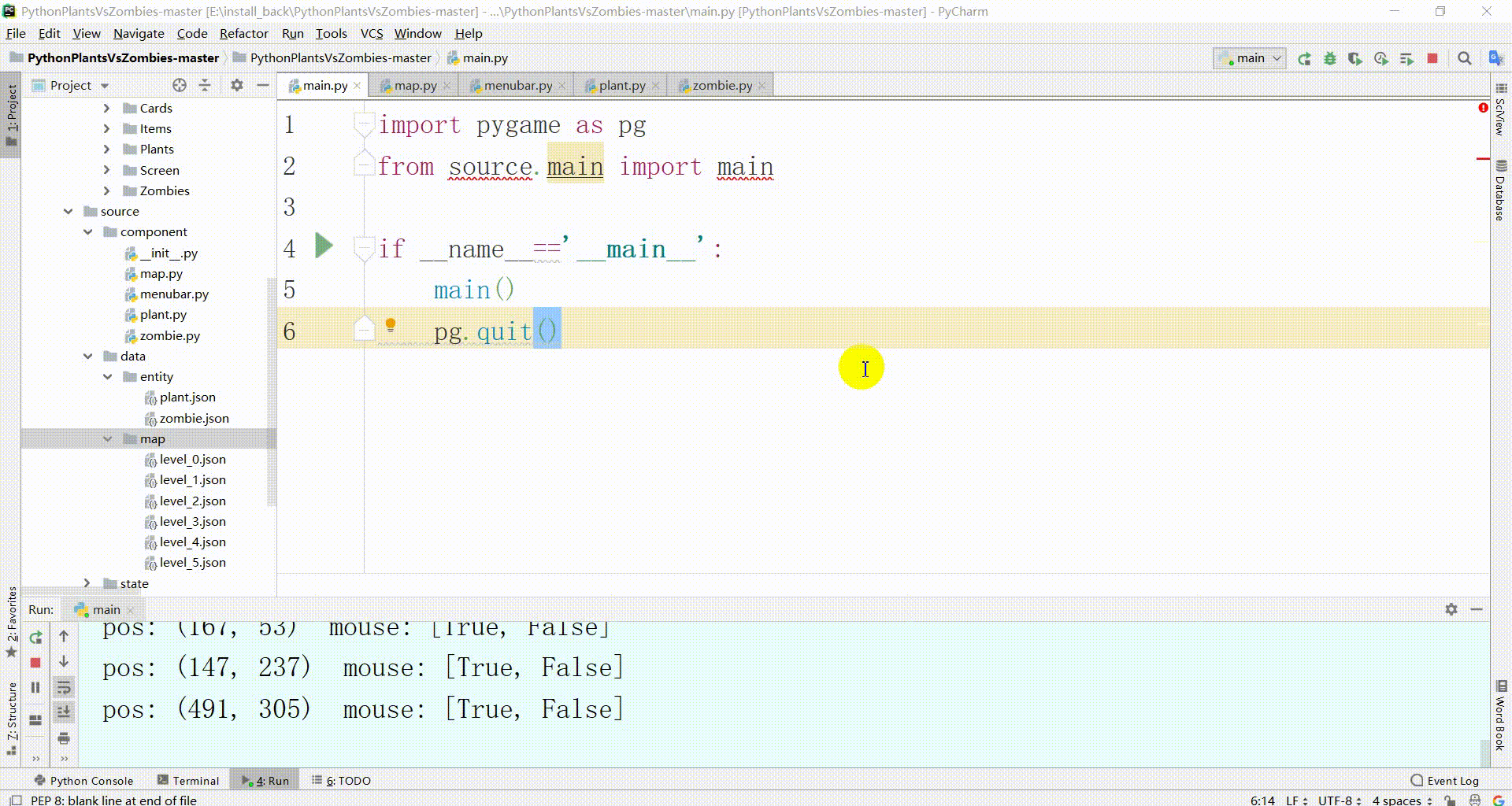Screen dimensions: 1512x806
Task: Switch to the zombie.py editor tab
Action: point(722,85)
